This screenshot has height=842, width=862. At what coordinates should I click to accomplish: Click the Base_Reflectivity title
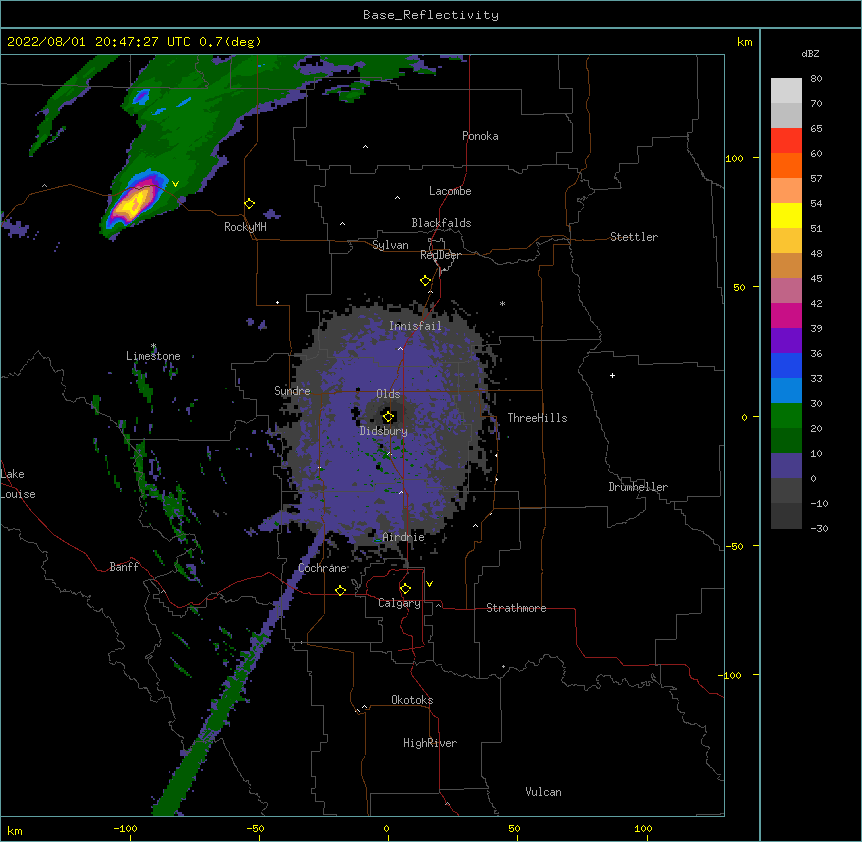tap(431, 15)
